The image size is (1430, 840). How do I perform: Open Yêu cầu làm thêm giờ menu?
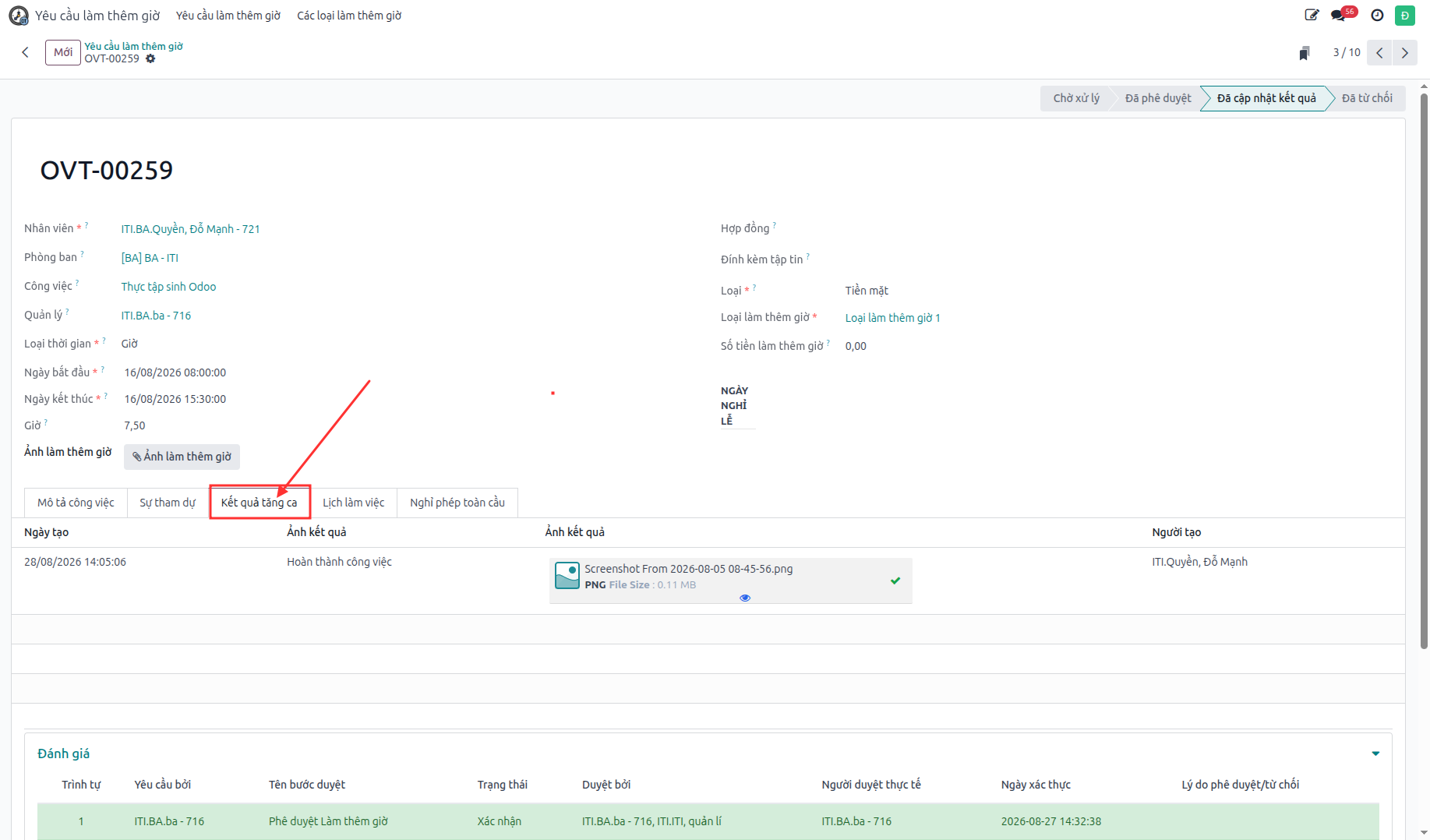tap(228, 16)
